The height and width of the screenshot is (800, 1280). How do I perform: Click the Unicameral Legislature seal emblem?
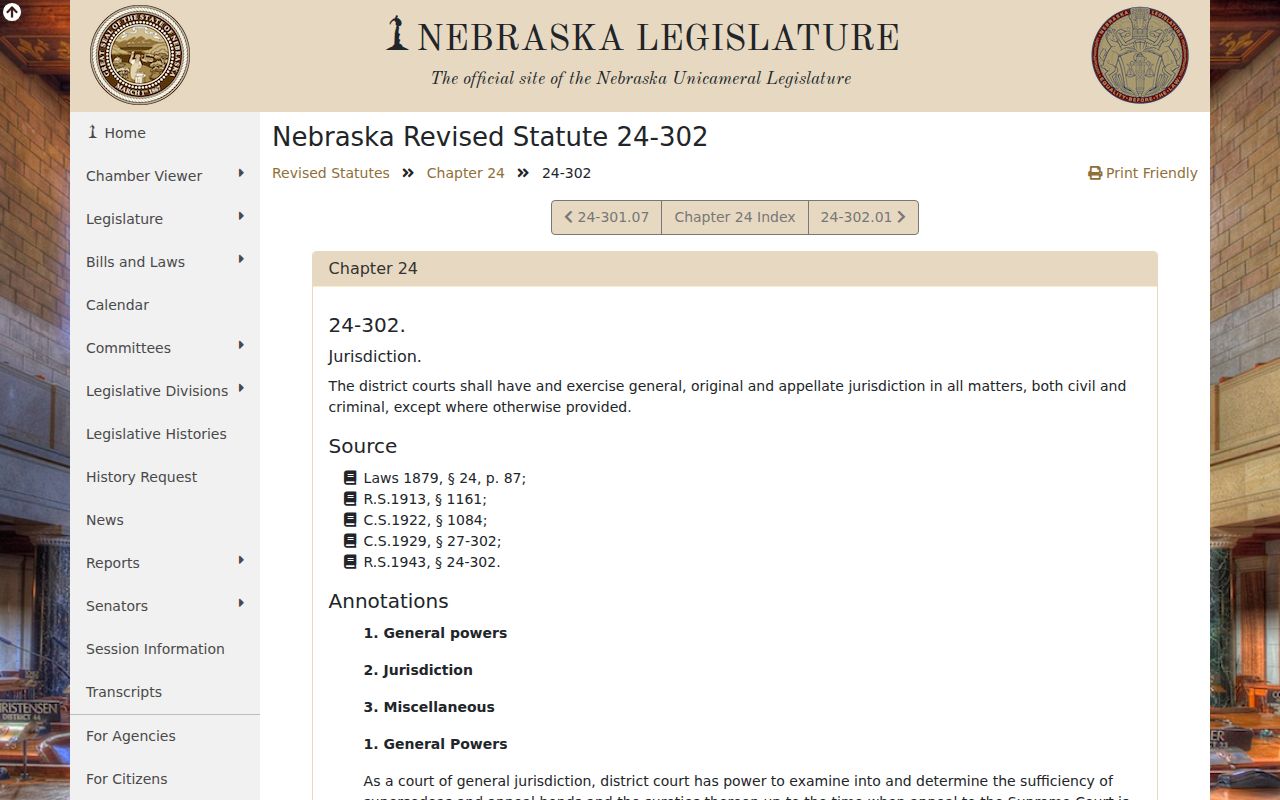tap(1140, 55)
